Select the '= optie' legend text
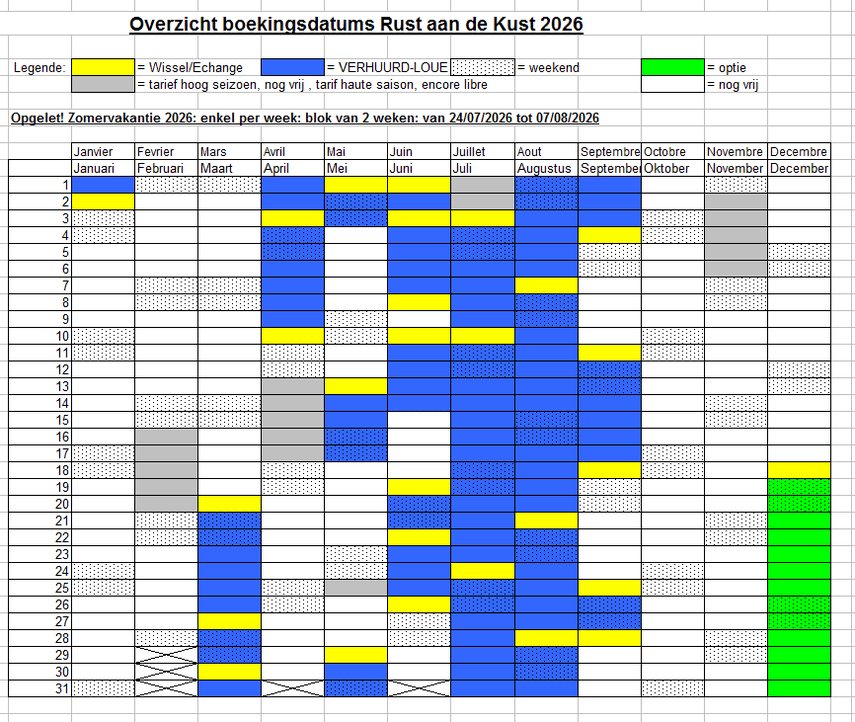The height and width of the screenshot is (722, 855). (x=726, y=68)
